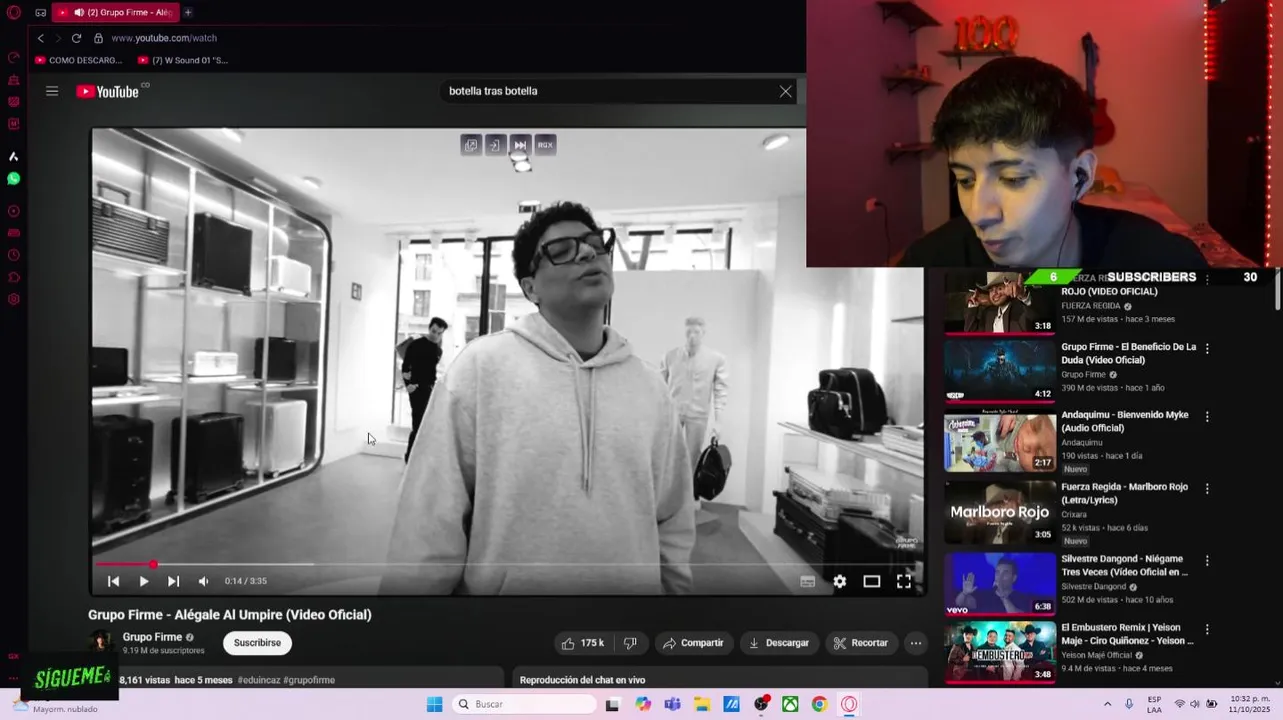Reload the page with the refresh icon
The image size is (1283, 720).
click(x=76, y=38)
